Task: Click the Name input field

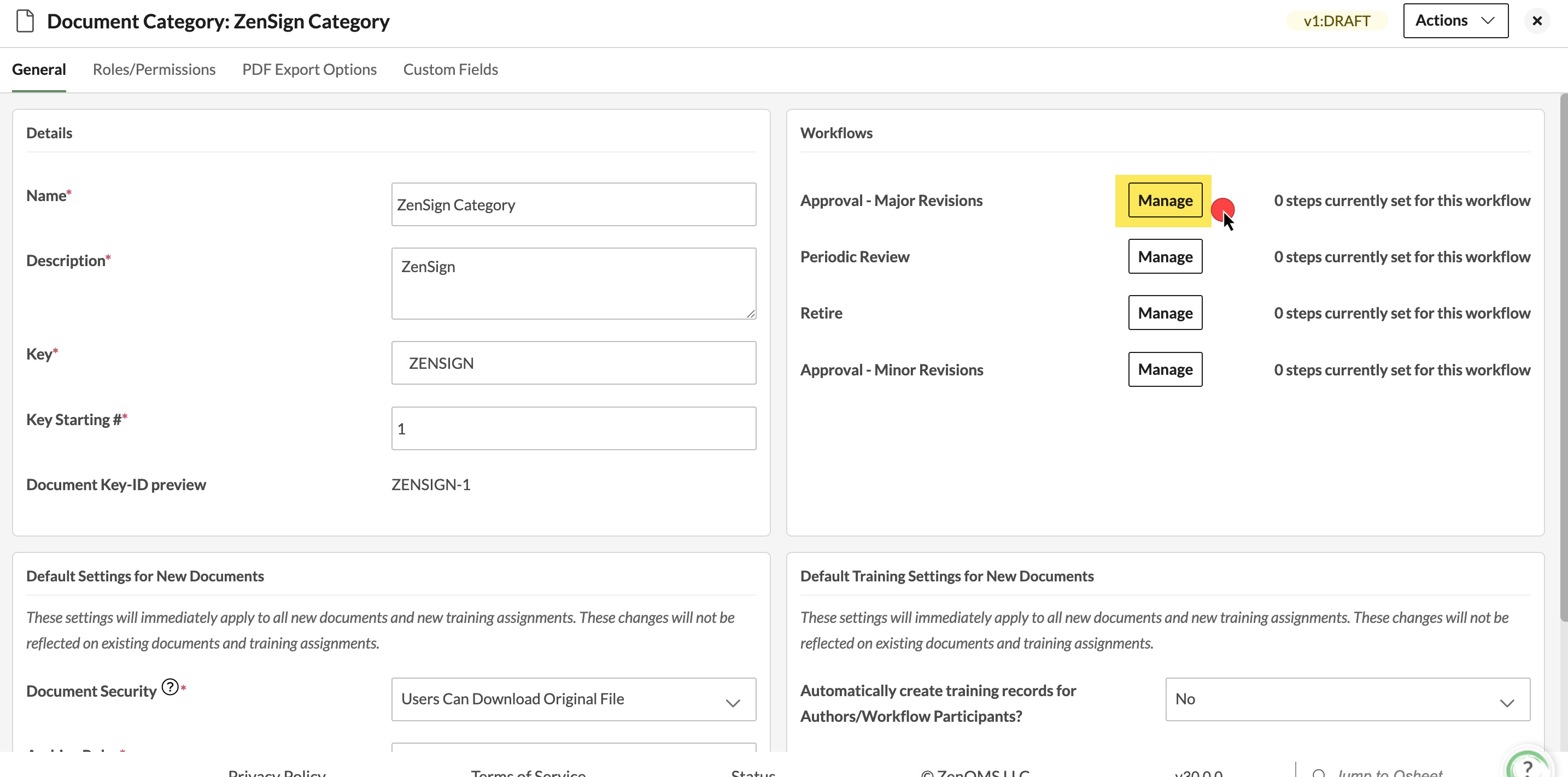Action: (574, 204)
